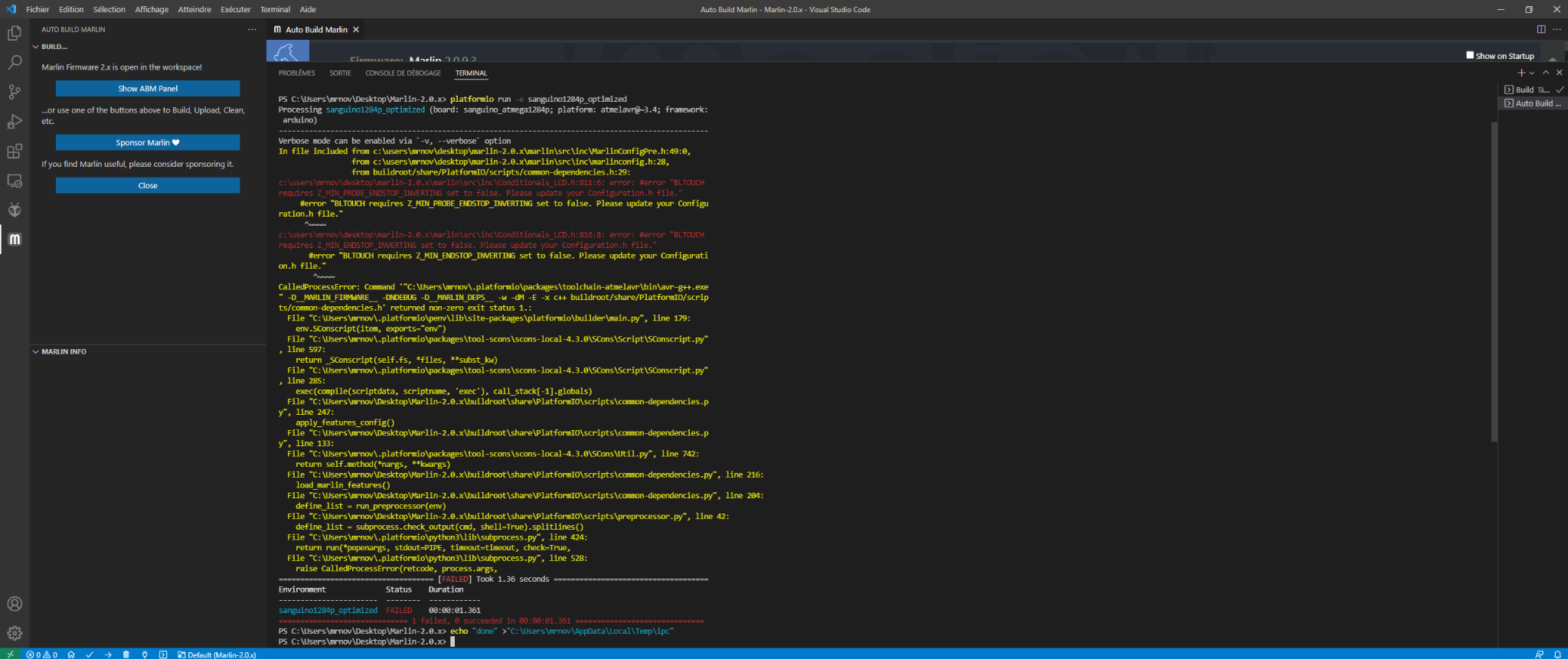Click the Show ABM Panel button
Viewport: 1568px width, 659px height.
pyautogui.click(x=148, y=89)
